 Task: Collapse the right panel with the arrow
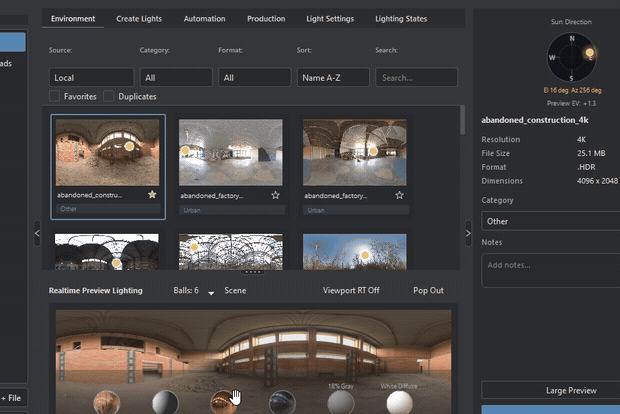click(468, 233)
